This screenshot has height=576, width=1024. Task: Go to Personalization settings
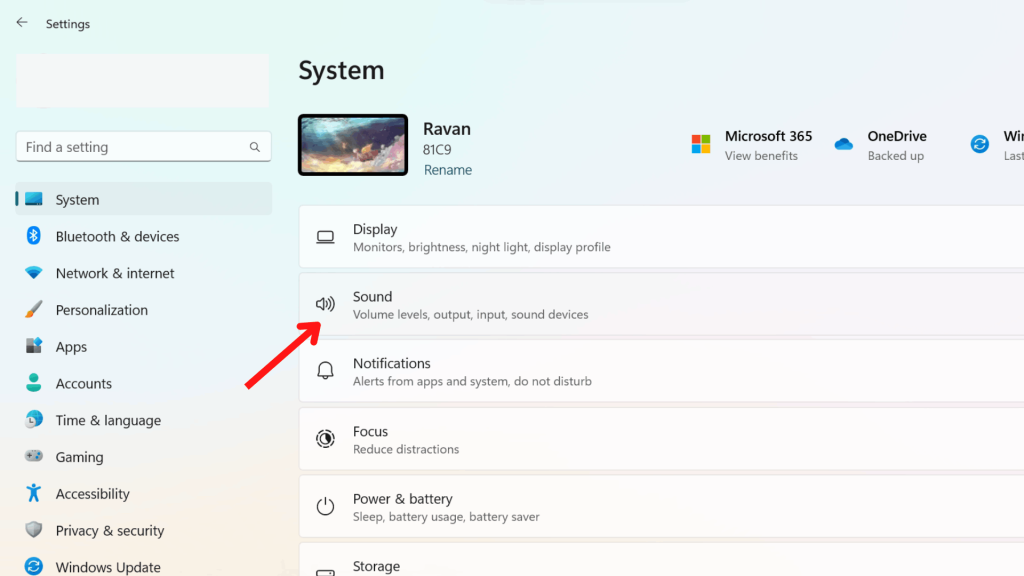click(144, 310)
